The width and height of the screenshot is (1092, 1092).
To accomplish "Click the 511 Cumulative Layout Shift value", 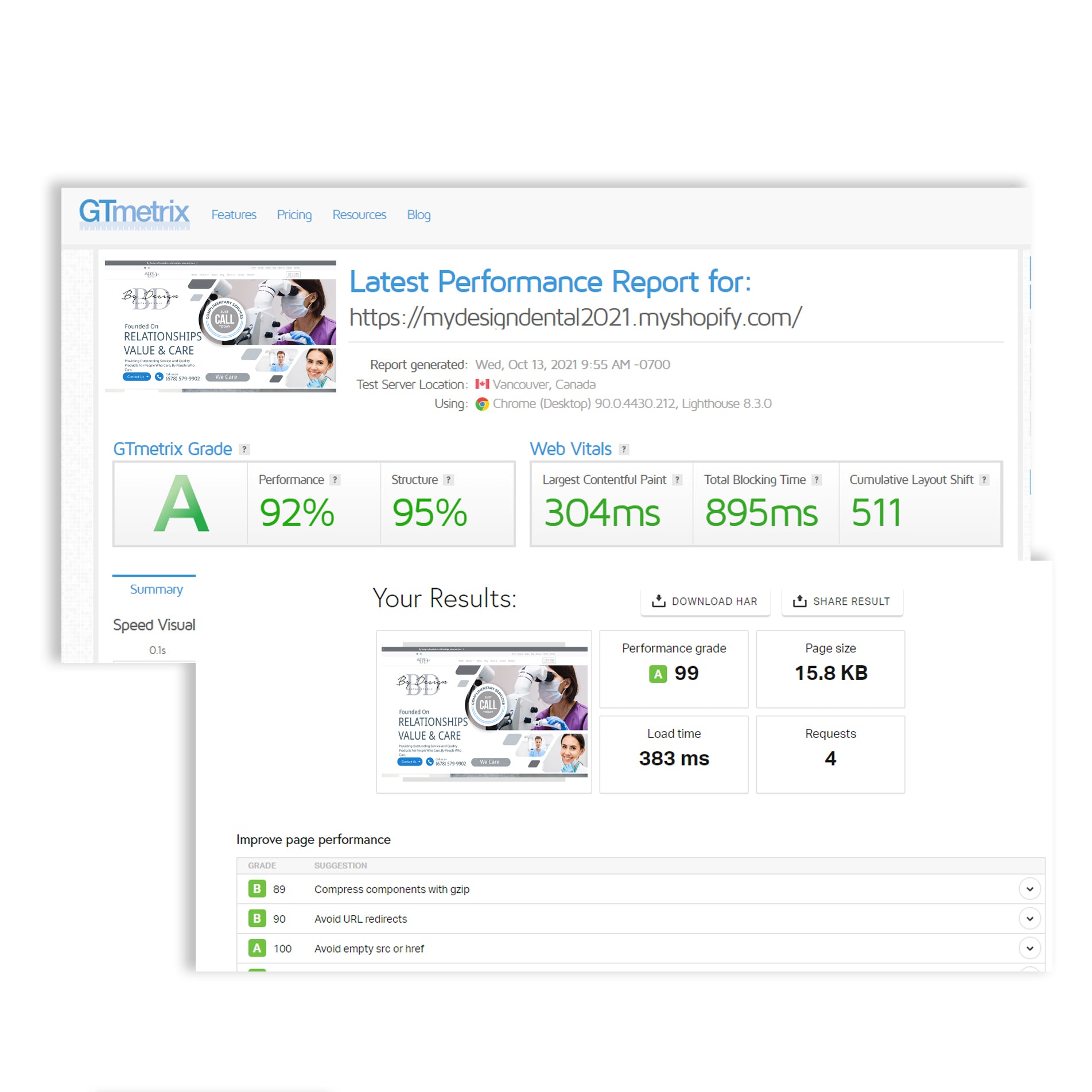I will coord(876,512).
